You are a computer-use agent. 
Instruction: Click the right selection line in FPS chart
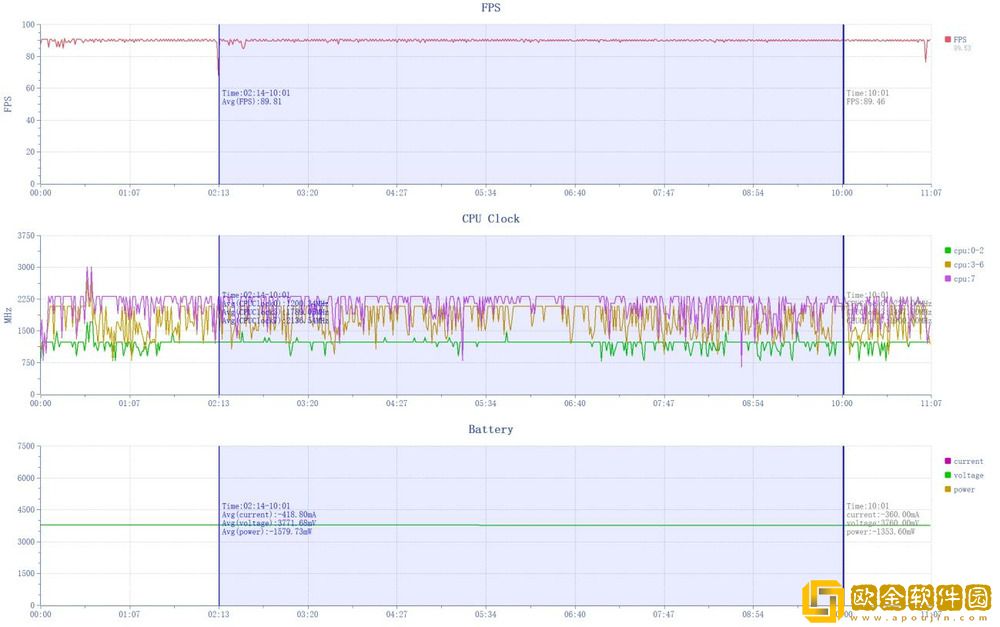point(843,130)
